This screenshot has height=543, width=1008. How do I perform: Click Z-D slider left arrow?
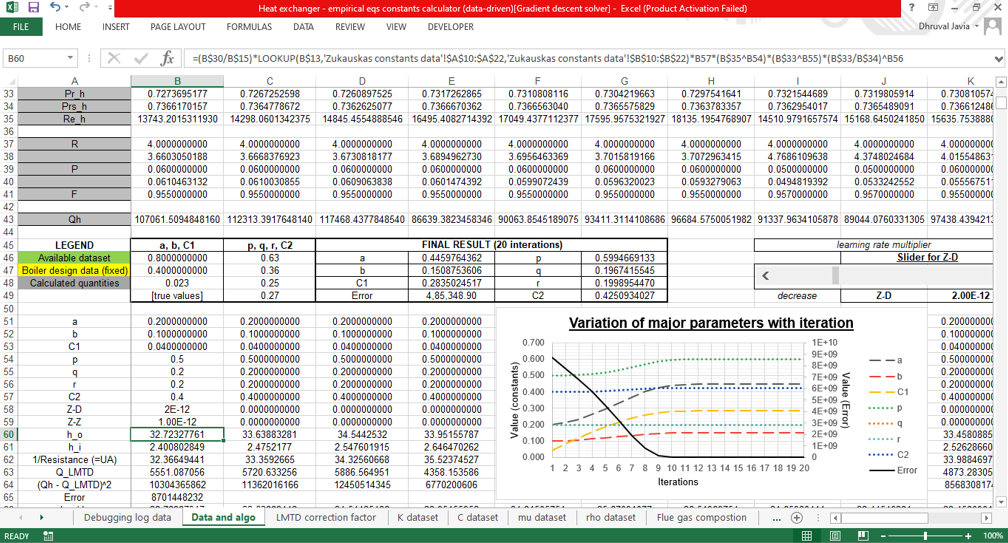point(765,275)
